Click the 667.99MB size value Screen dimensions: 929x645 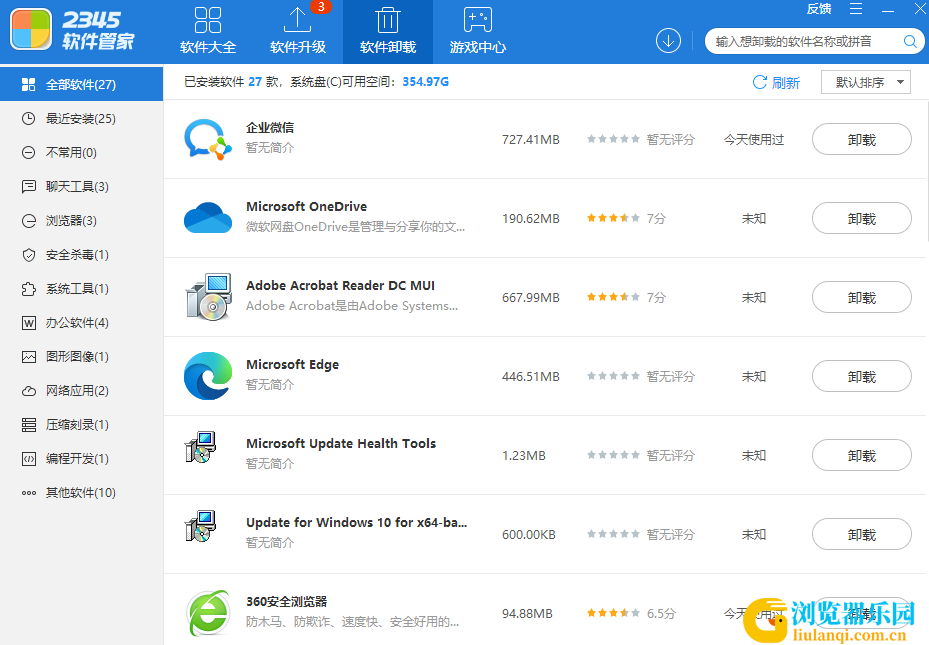coord(530,297)
